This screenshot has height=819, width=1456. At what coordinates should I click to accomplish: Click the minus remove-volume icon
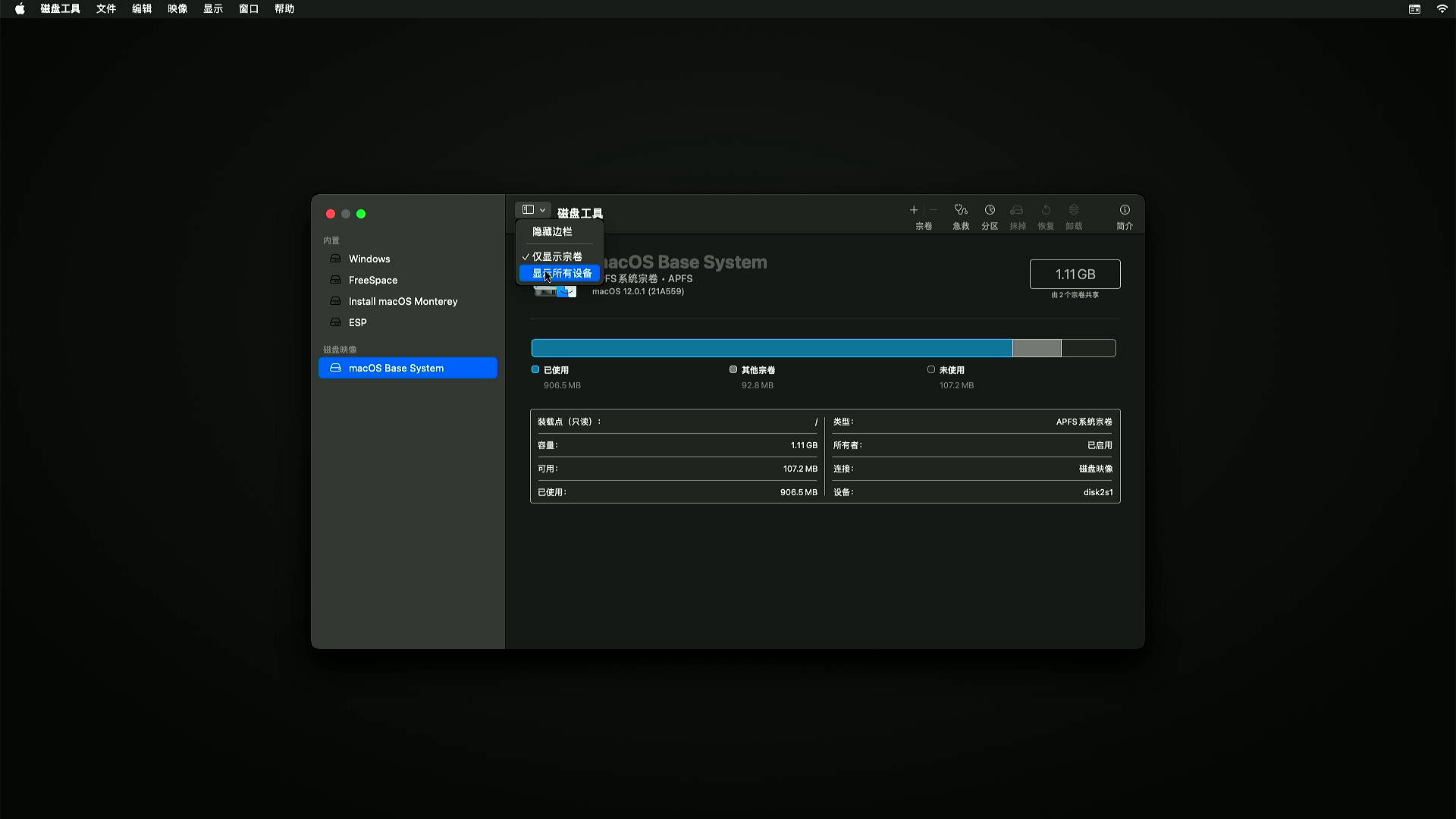pos(934,210)
